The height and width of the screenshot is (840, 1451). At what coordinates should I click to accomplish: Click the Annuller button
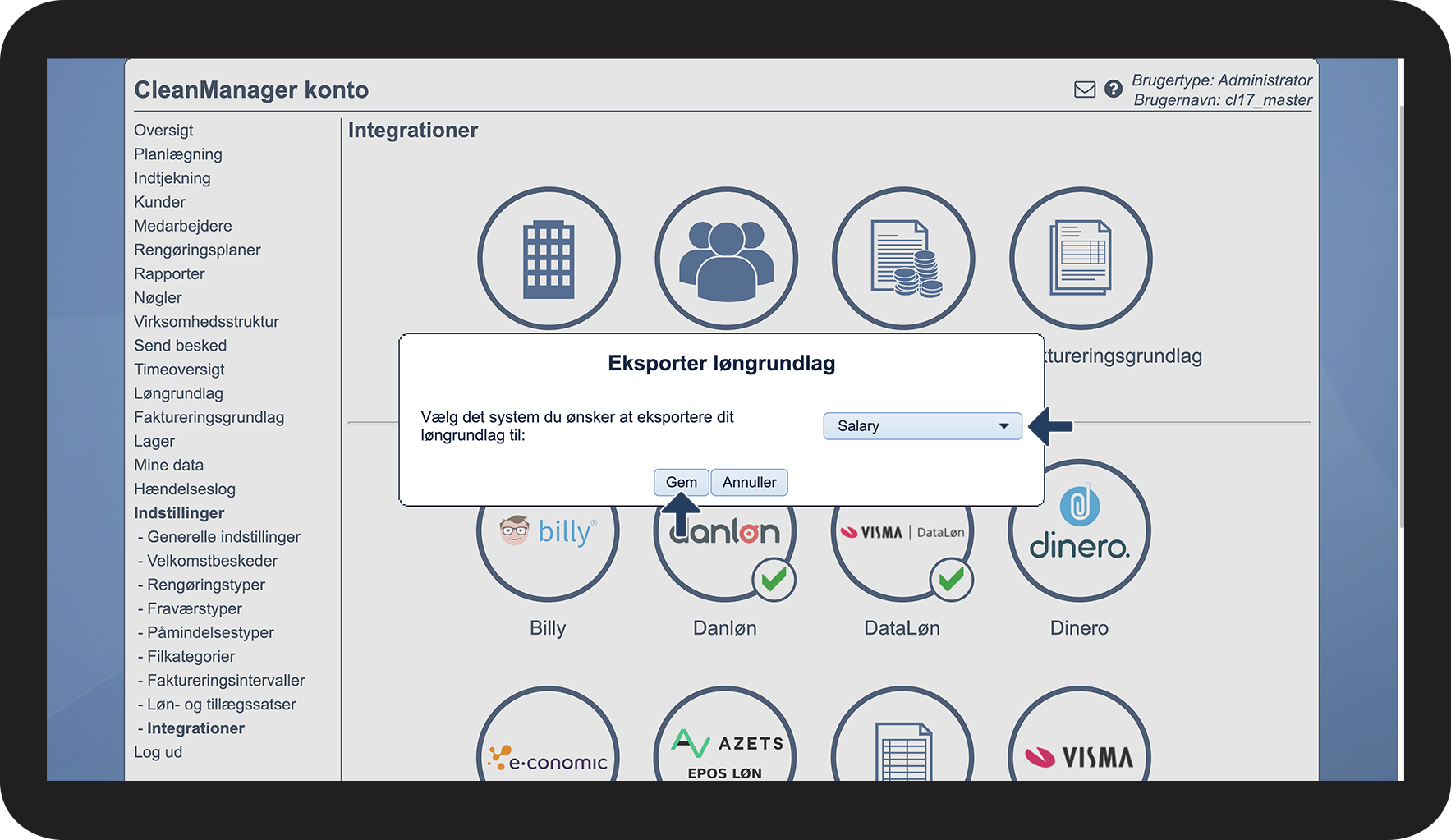(x=749, y=482)
